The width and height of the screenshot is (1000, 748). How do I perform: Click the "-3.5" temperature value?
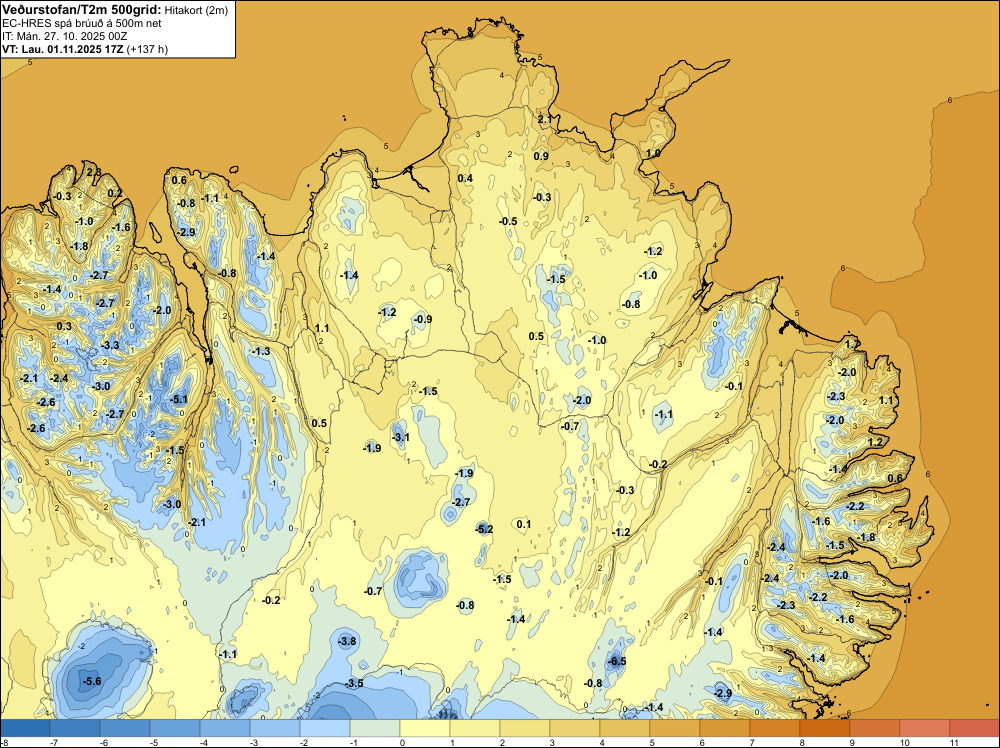pos(354,683)
